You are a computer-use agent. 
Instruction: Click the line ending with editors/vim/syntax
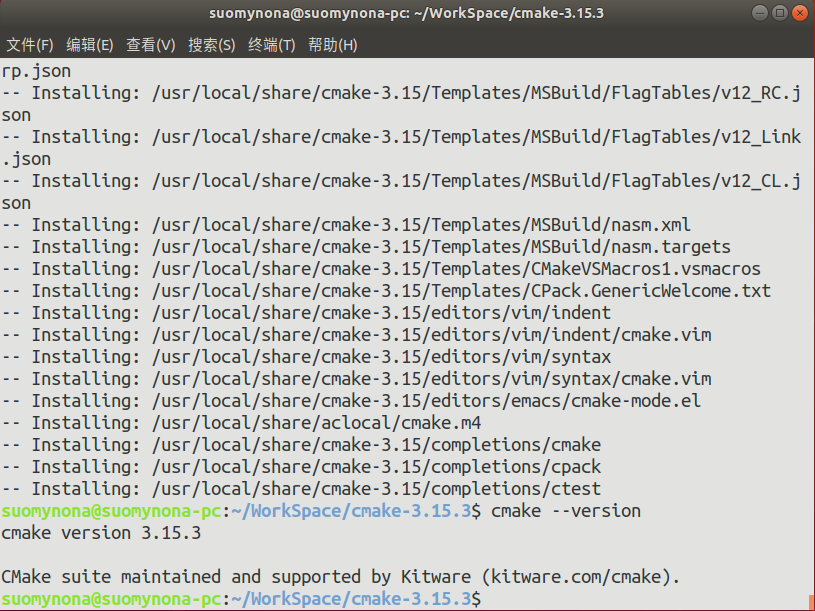(x=306, y=357)
